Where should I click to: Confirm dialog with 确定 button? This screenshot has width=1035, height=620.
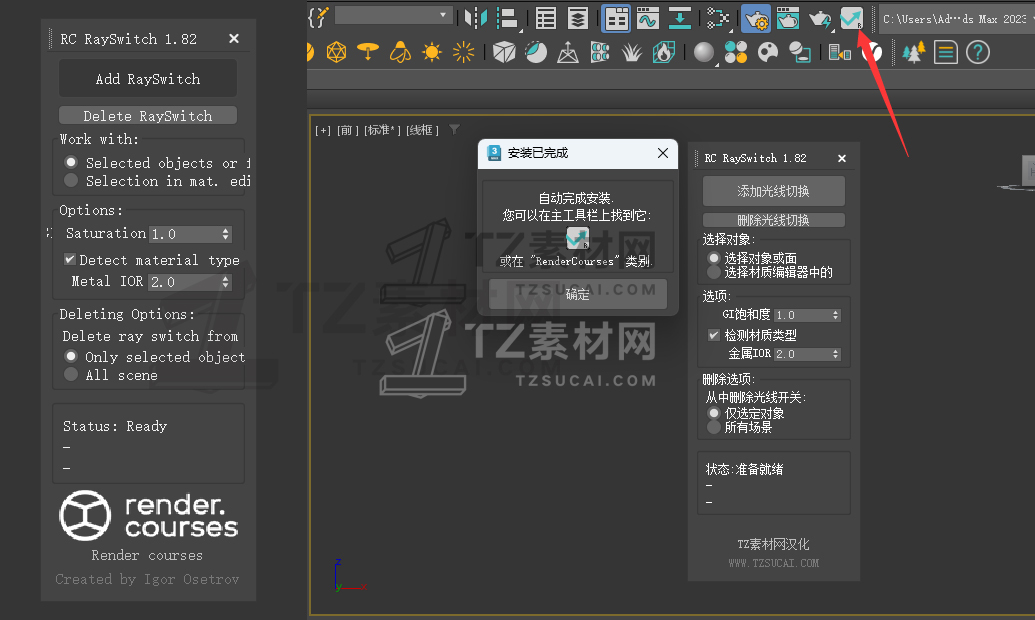click(578, 294)
